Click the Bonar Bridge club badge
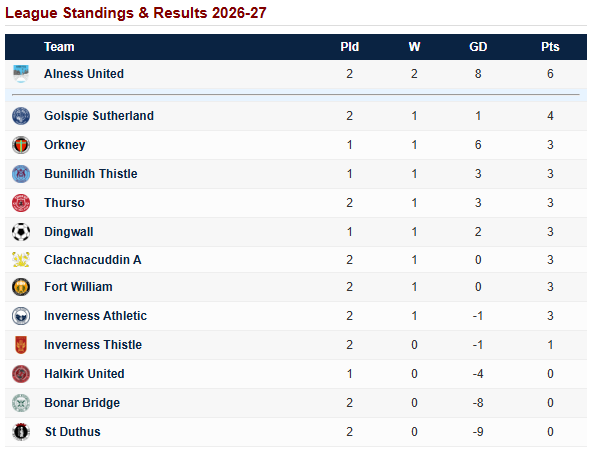This screenshot has height=450, width=594. [21, 403]
